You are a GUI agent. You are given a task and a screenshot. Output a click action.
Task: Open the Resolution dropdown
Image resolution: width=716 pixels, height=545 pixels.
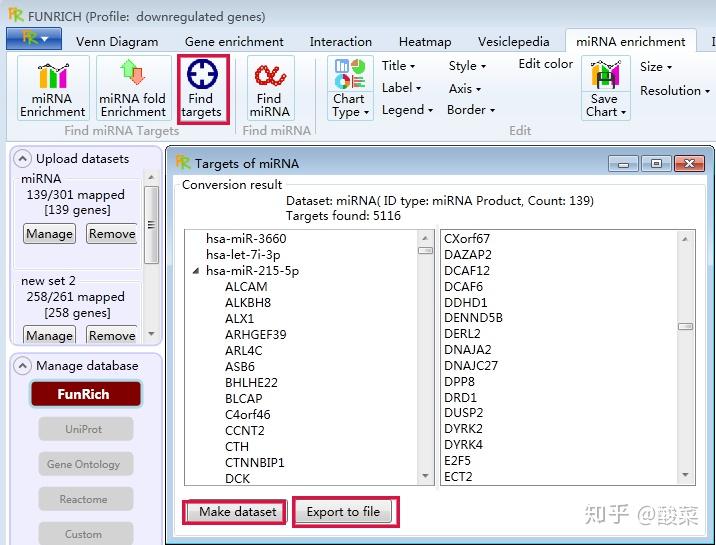coord(674,90)
